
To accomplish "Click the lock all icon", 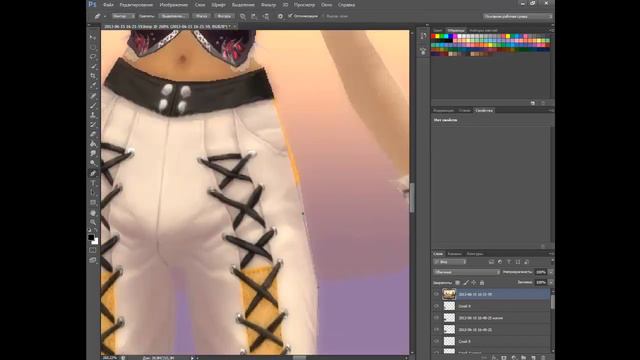I will (482, 282).
